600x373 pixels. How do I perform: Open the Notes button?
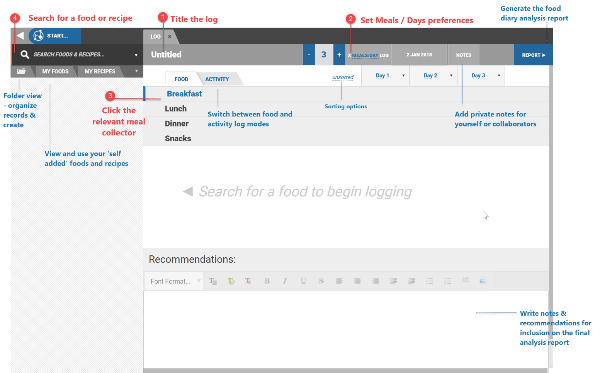[x=463, y=55]
